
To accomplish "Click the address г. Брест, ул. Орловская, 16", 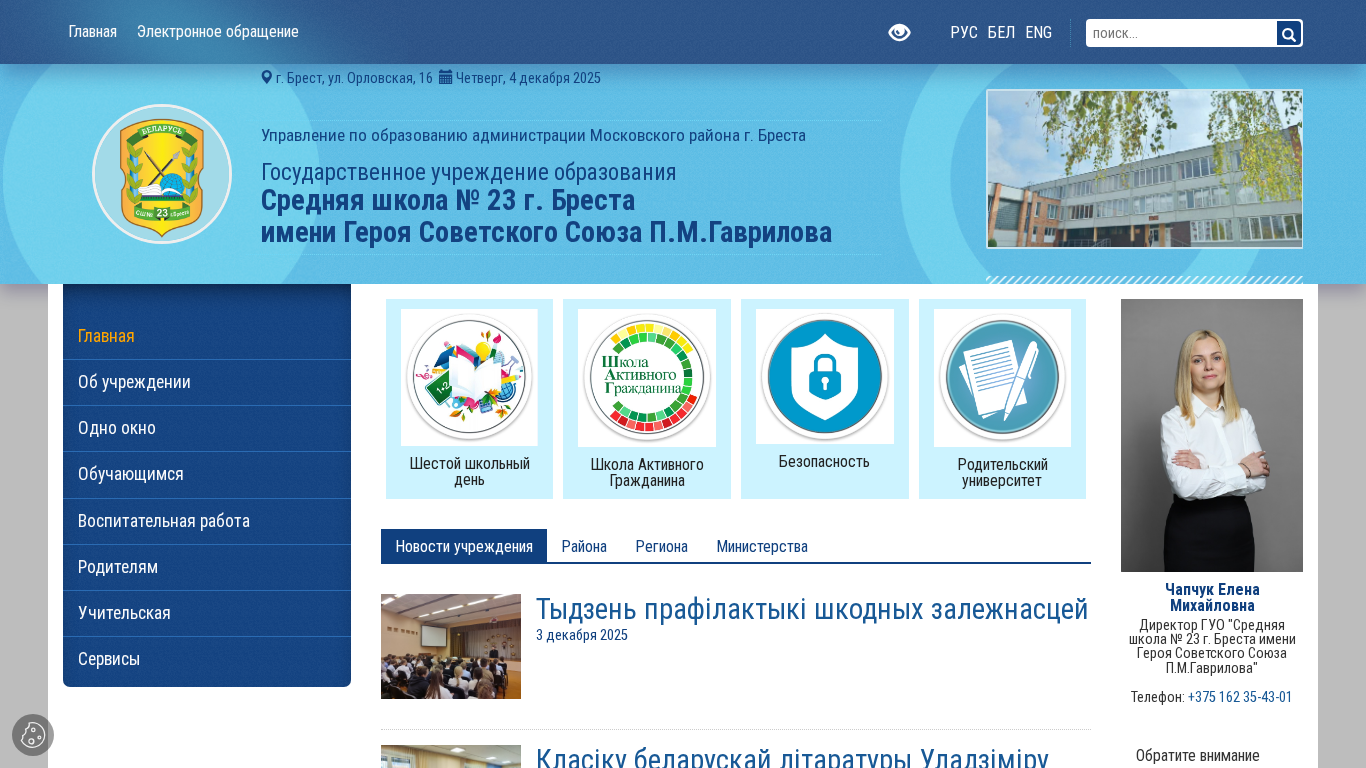I will [354, 77].
